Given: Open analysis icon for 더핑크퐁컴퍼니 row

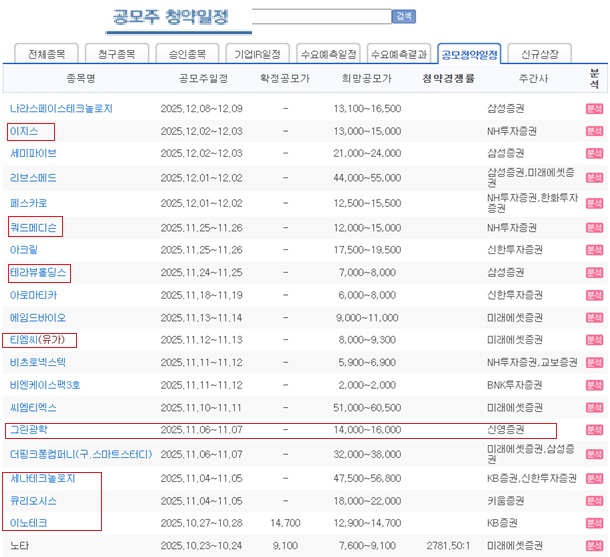Looking at the screenshot, I should coord(594,454).
